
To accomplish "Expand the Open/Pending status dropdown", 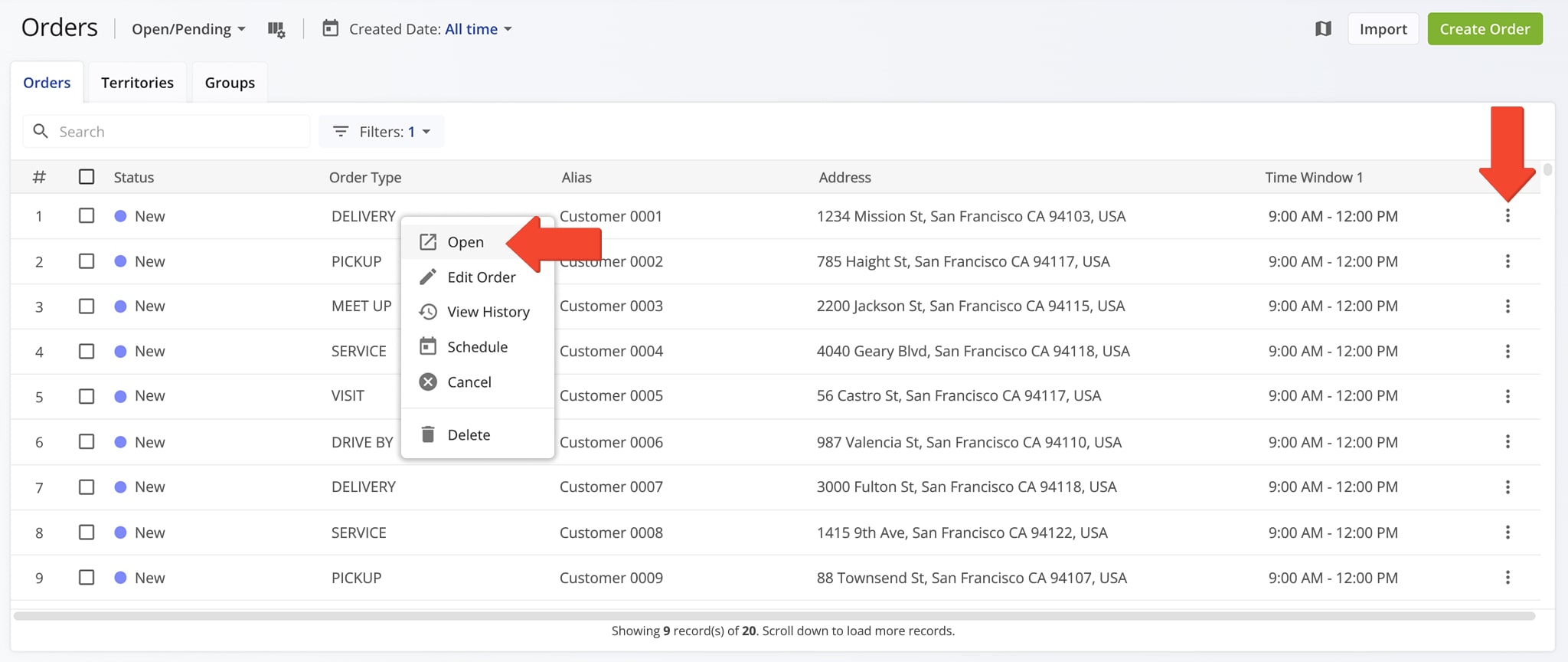I will pos(188,29).
